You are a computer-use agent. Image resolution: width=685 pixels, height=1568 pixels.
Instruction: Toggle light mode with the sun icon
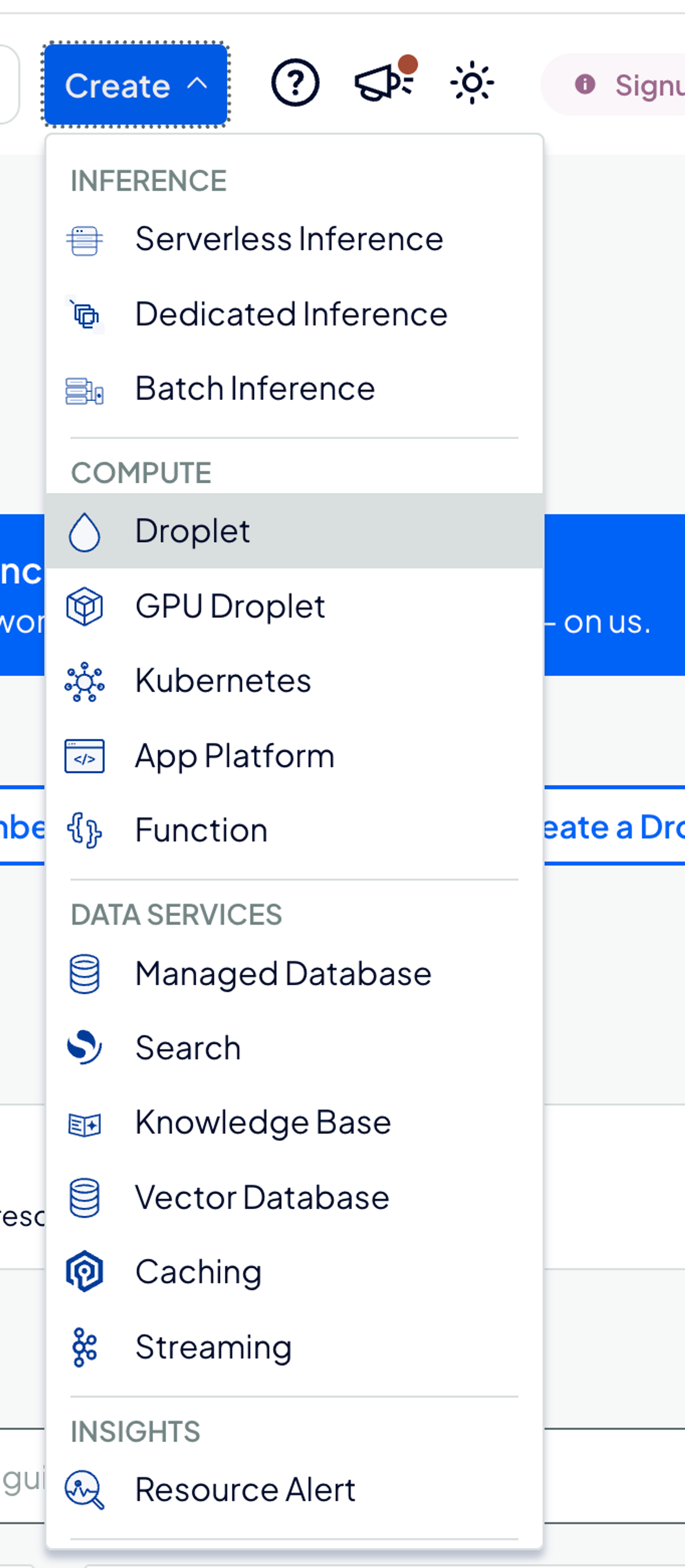[472, 83]
